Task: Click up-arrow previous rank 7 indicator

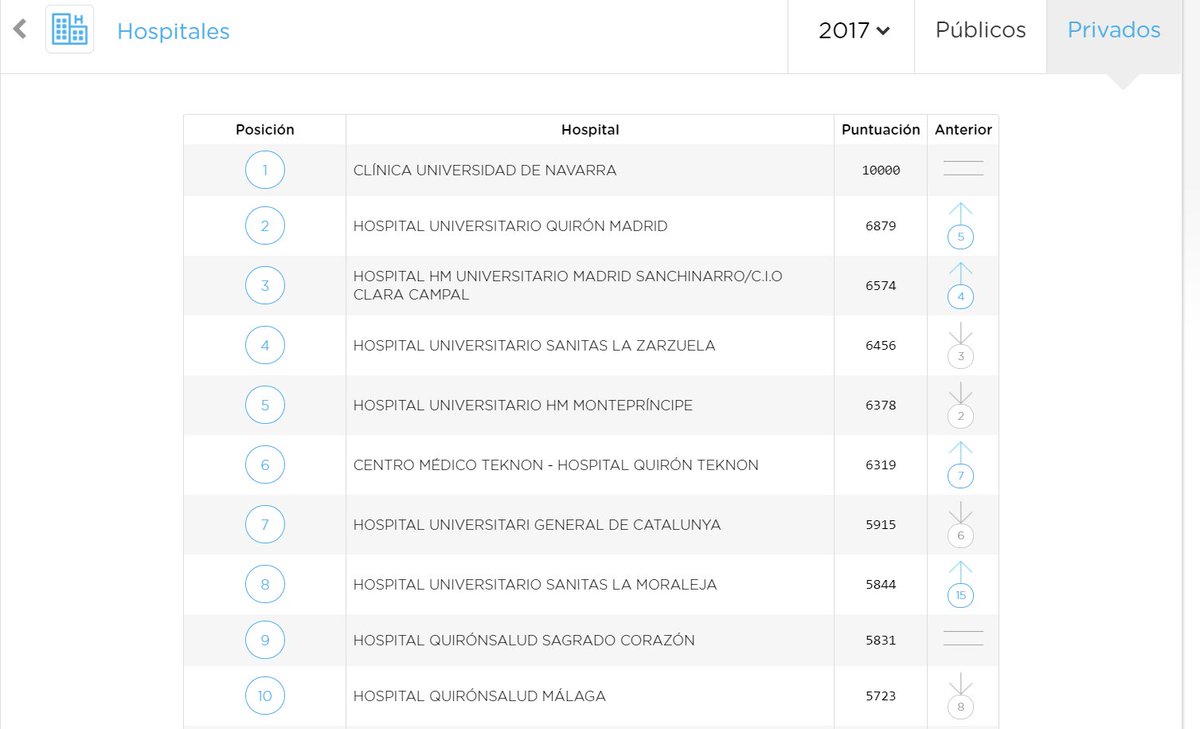Action: click(x=960, y=465)
